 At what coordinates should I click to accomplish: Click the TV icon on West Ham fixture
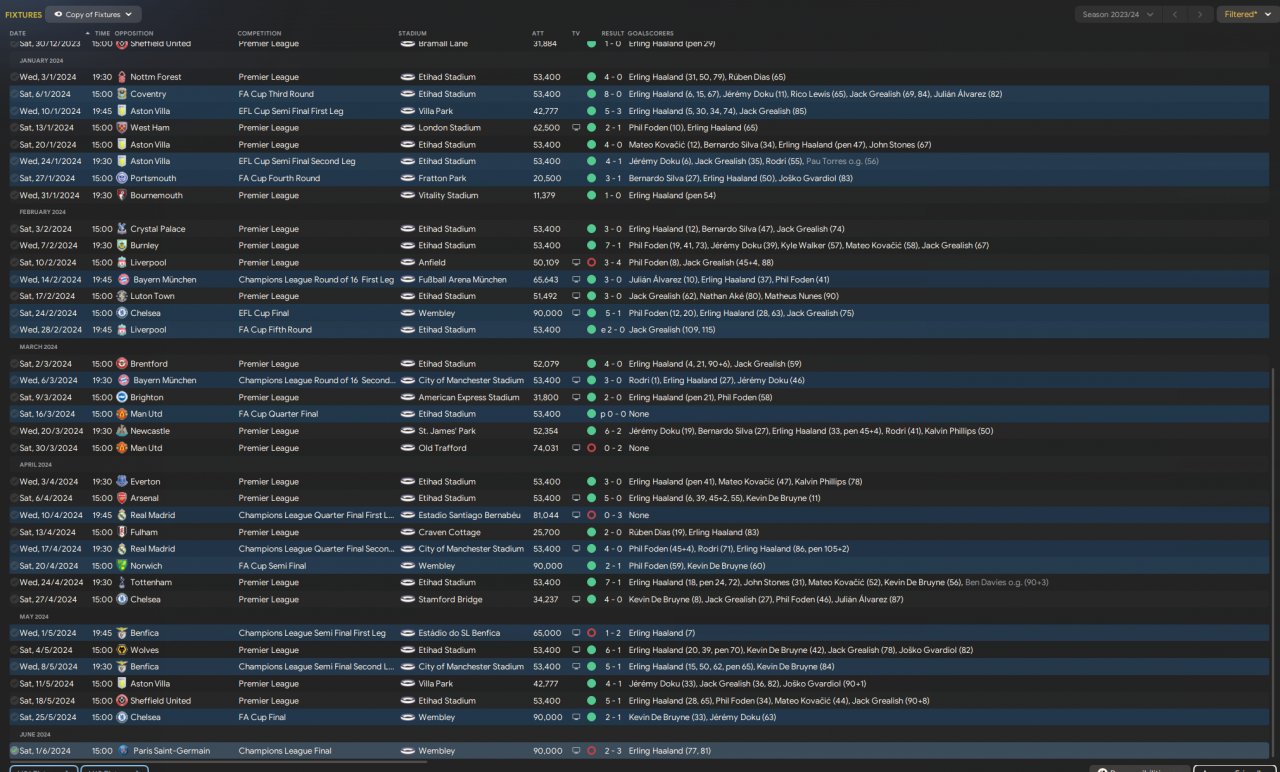[x=576, y=128]
